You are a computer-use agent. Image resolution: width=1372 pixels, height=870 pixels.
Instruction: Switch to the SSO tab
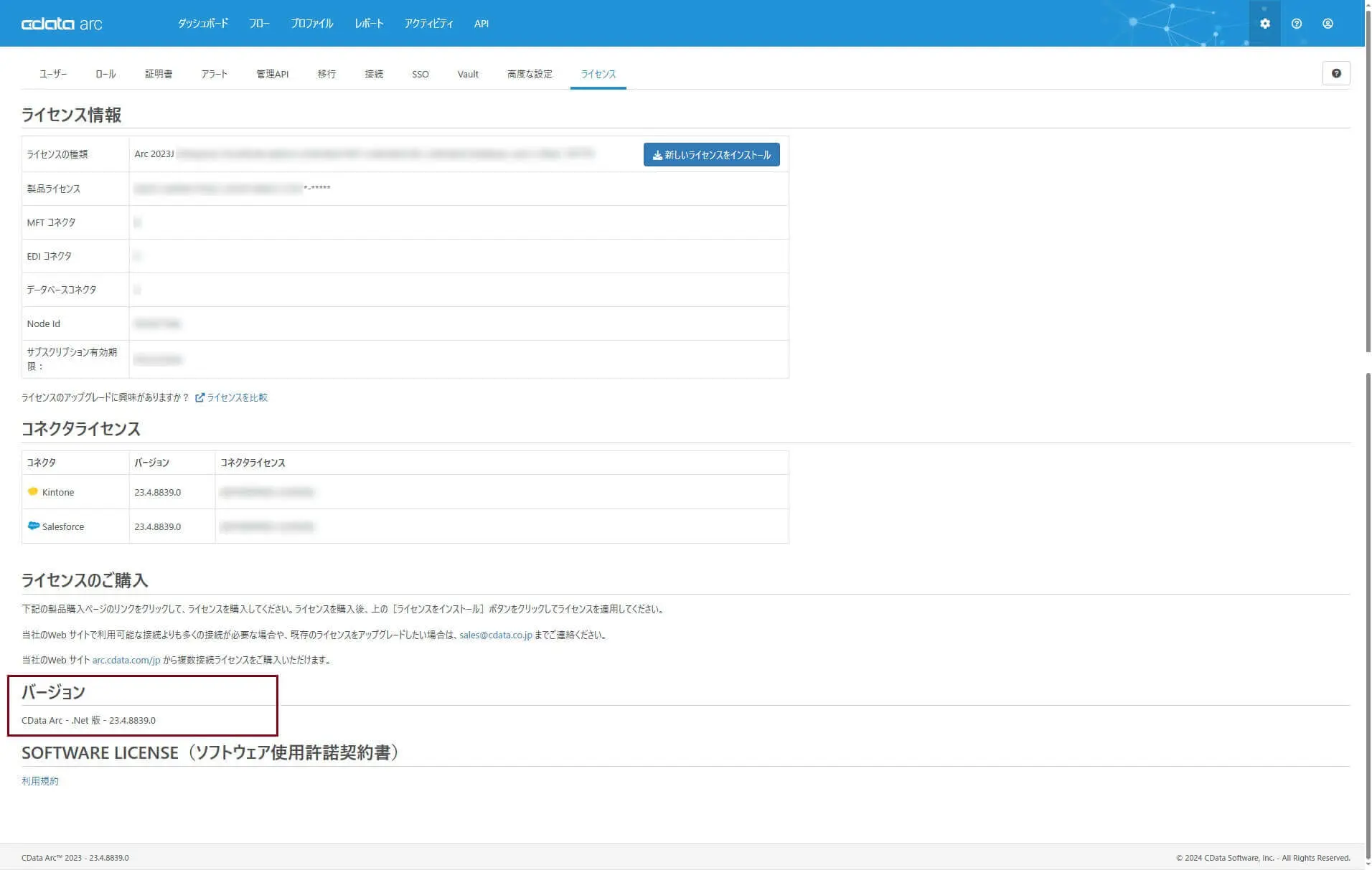420,74
